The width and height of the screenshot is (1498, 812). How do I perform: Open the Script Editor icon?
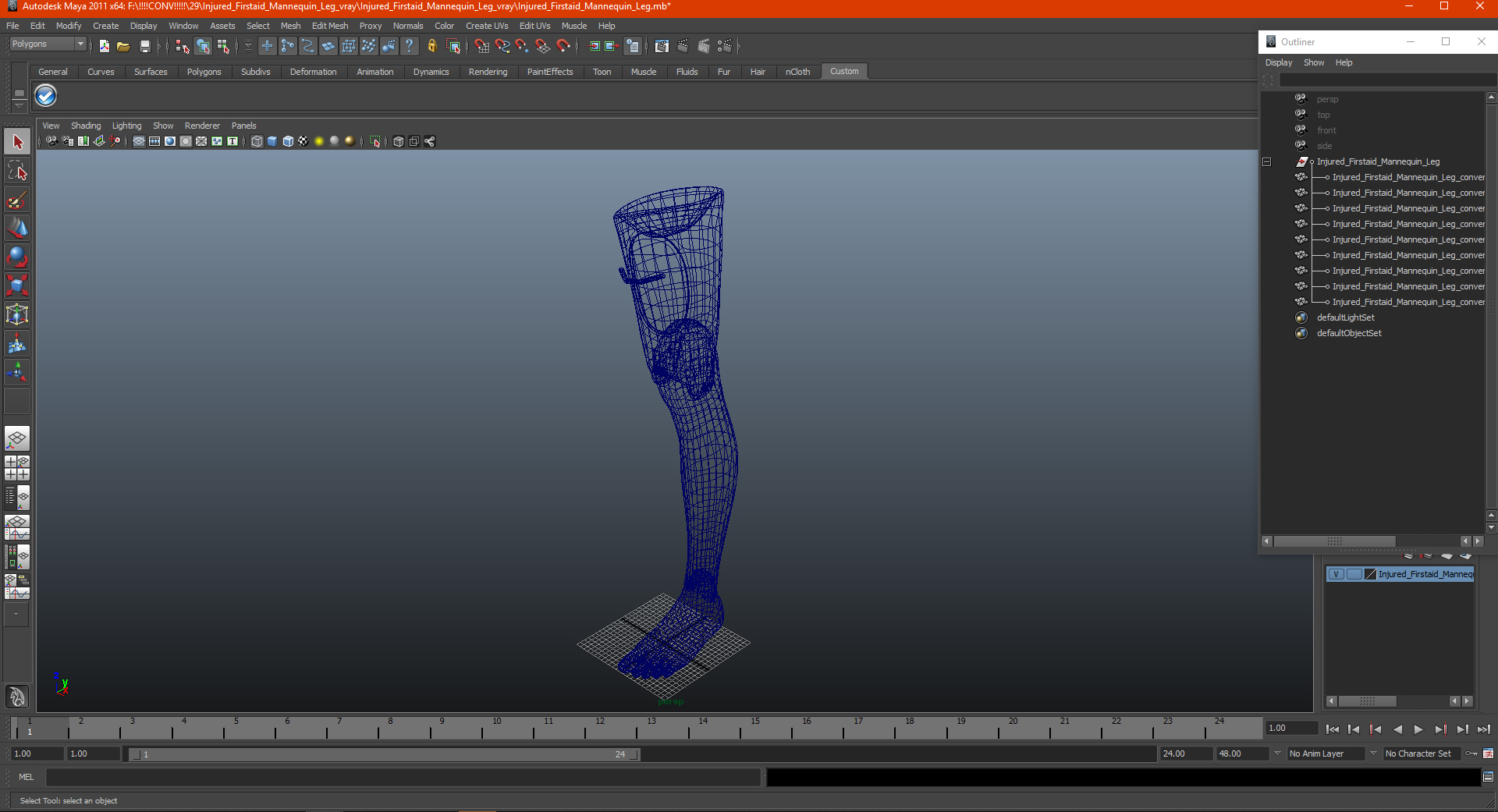1488,777
